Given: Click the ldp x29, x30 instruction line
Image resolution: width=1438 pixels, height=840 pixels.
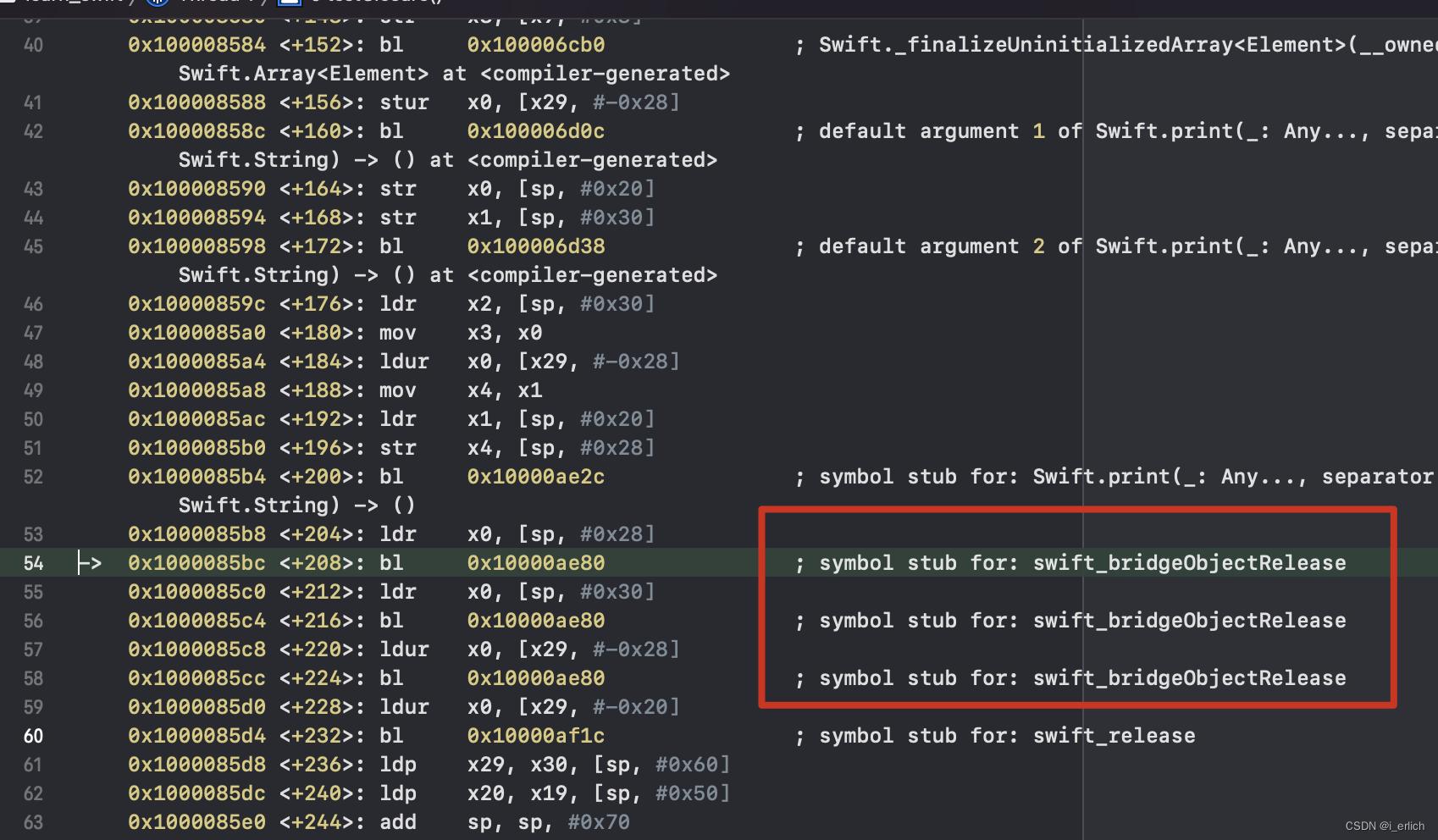Looking at the screenshot, I should click(x=555, y=765).
